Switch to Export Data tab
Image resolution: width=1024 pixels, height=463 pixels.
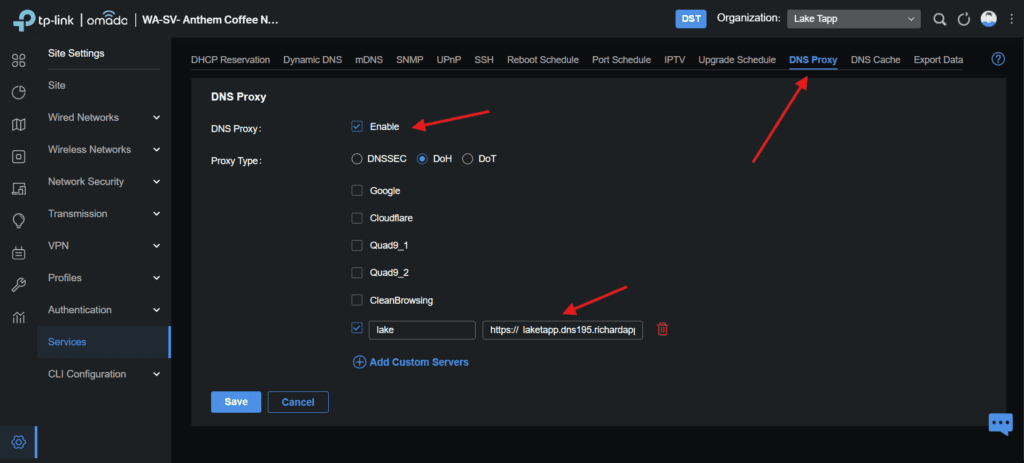pyautogui.click(x=938, y=59)
